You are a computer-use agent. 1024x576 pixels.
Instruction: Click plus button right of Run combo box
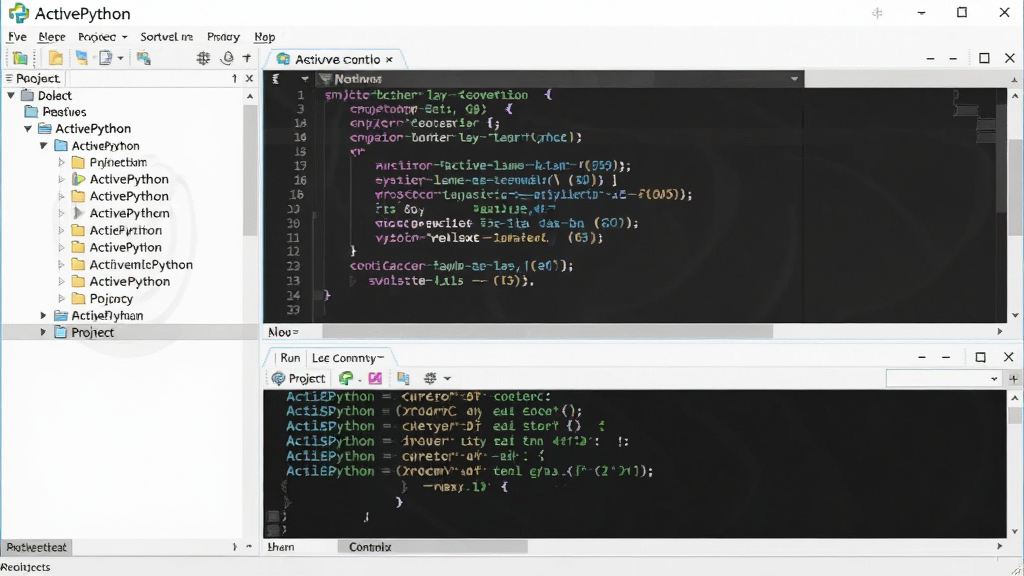click(x=1014, y=379)
